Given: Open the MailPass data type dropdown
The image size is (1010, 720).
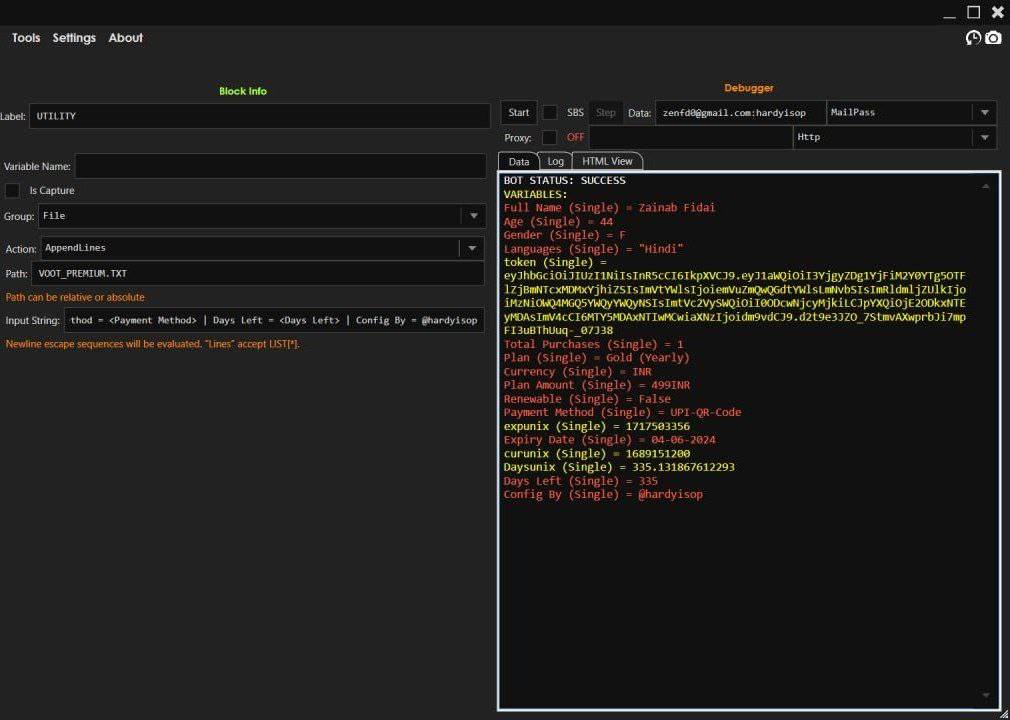Looking at the screenshot, I should [984, 113].
